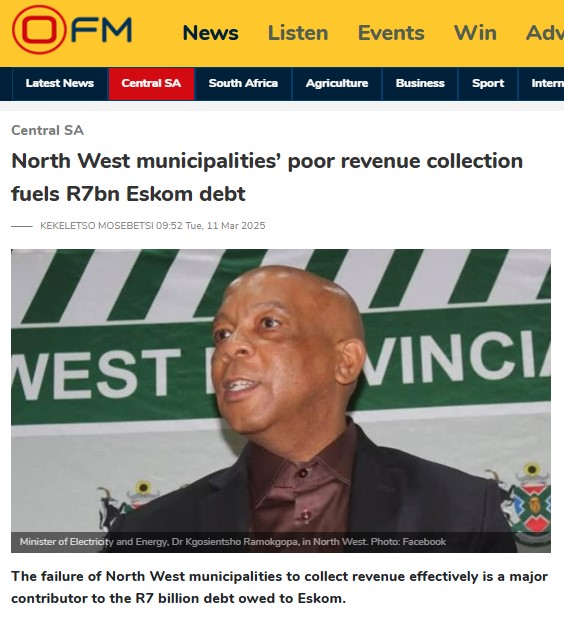Click the photo caption about Dr Ramokgopa
This screenshot has width=564, height=619.
233,542
